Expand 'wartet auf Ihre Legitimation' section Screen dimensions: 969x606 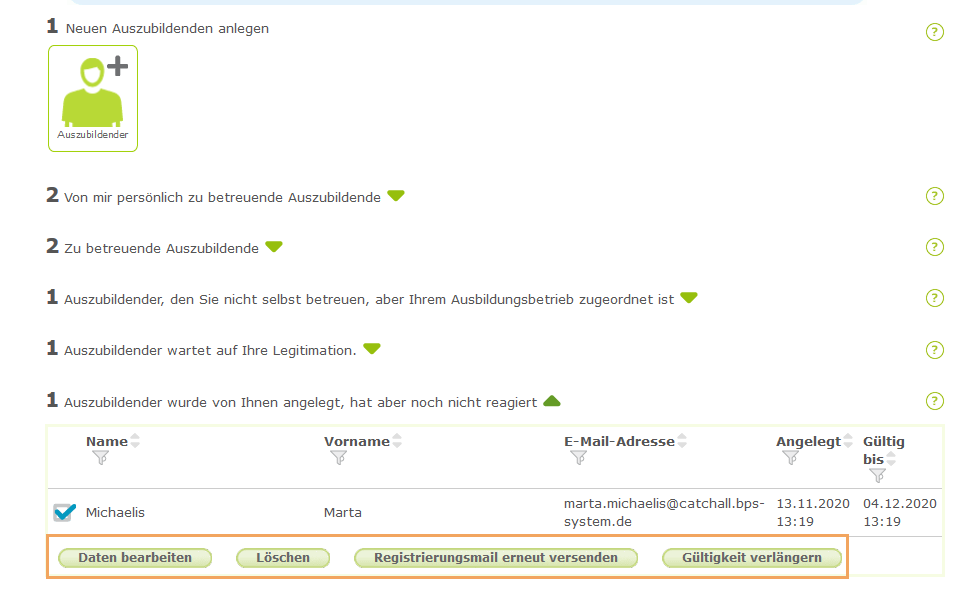pos(371,349)
